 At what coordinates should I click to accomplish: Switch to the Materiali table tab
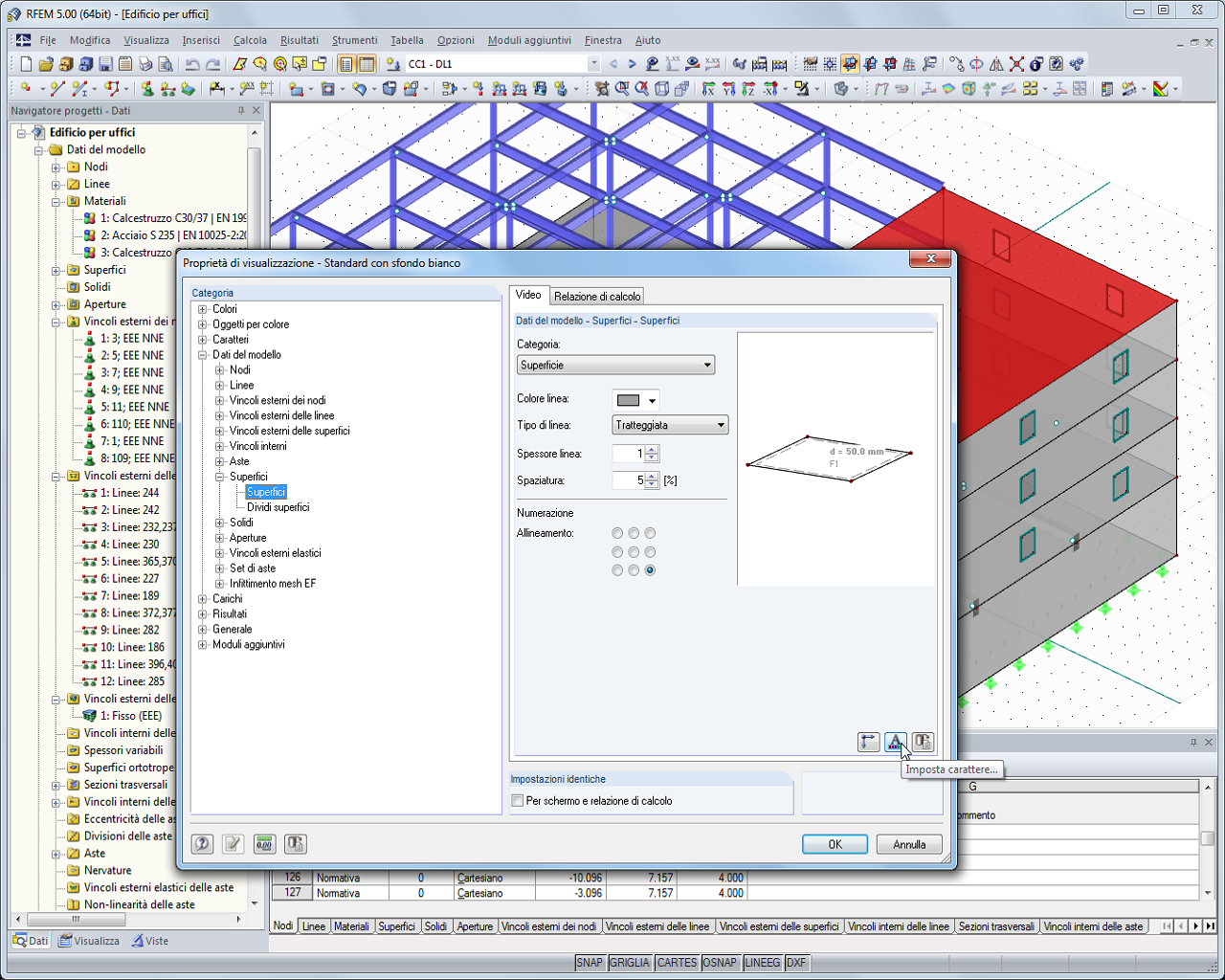click(x=351, y=926)
